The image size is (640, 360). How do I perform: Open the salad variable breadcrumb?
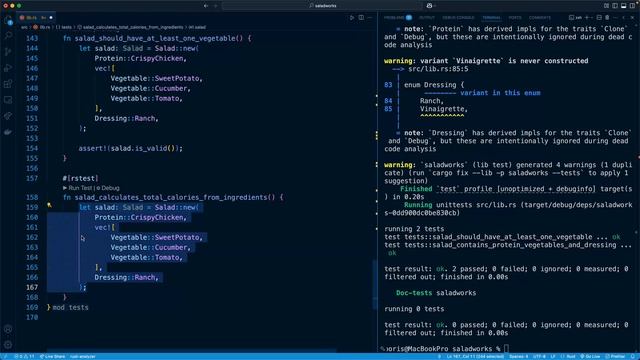pyautogui.click(x=197, y=27)
